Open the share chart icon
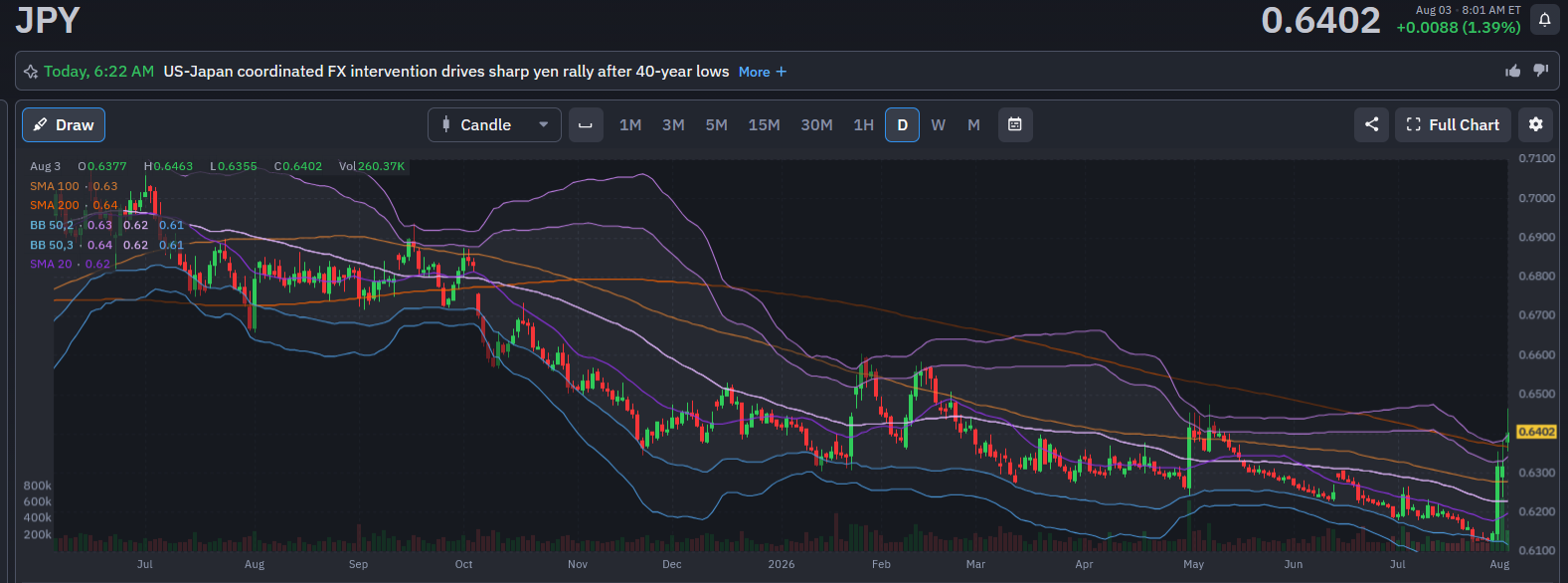Image resolution: width=1568 pixels, height=583 pixels. [x=1371, y=124]
